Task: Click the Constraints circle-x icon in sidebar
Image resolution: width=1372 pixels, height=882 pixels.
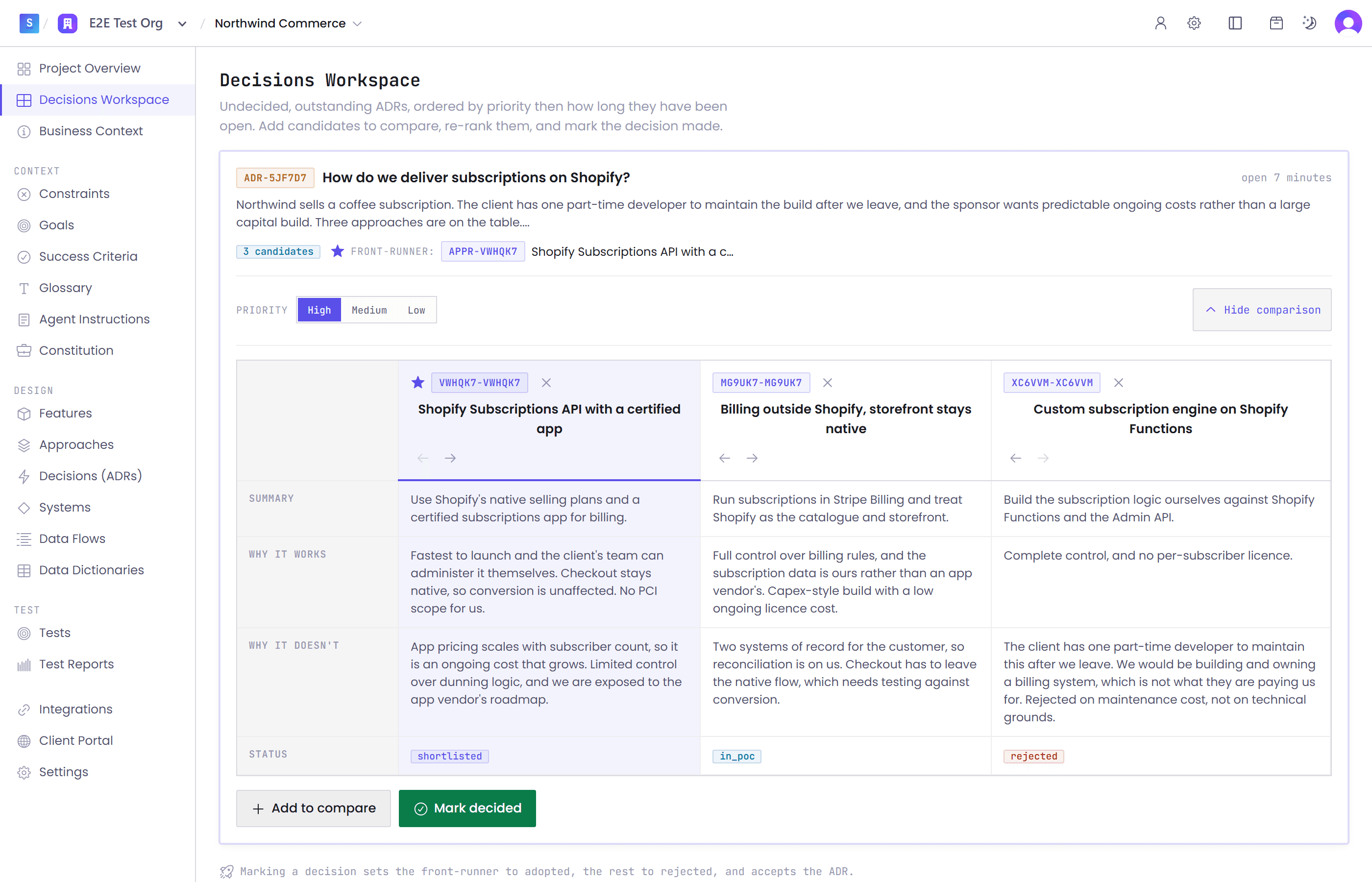Action: click(x=24, y=194)
